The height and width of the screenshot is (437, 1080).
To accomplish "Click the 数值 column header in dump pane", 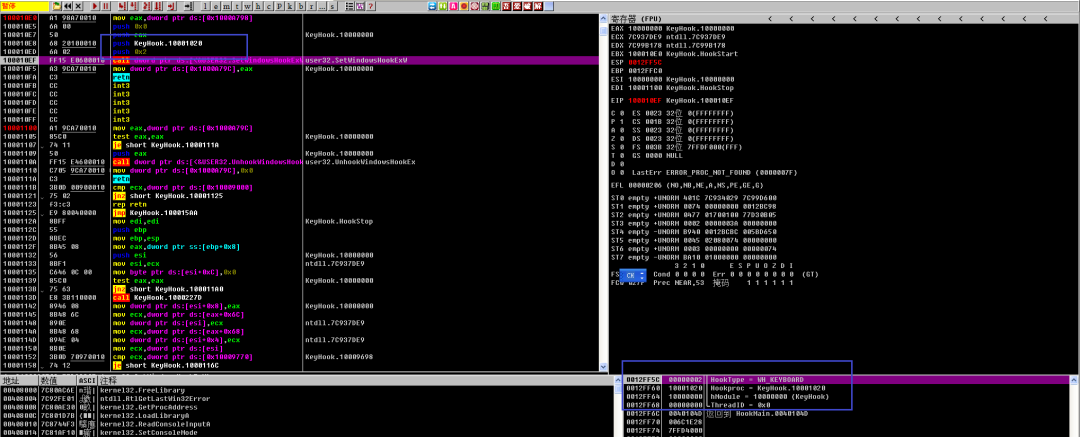I will 57,380.
